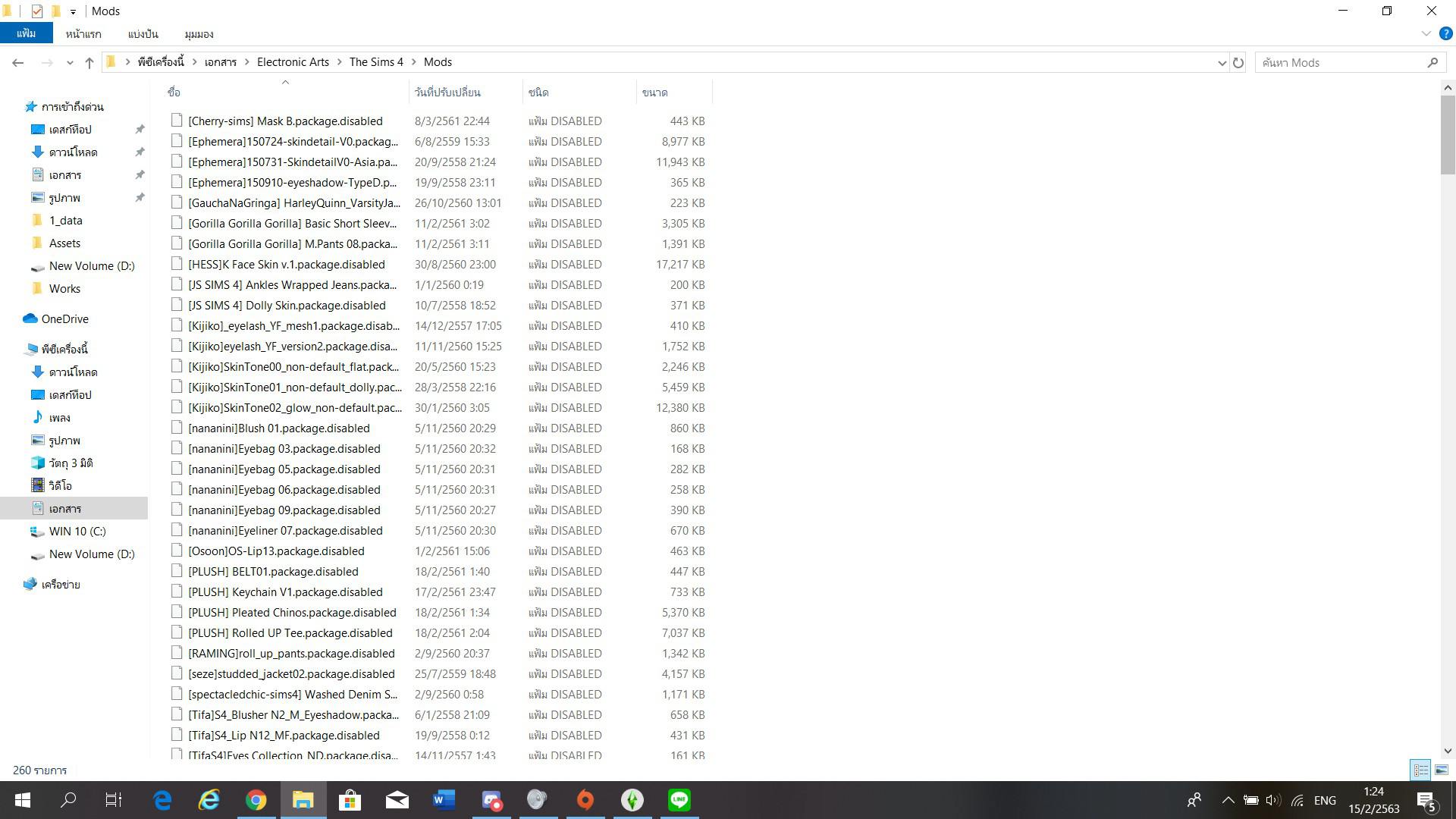Click the vertical scrollbar thumb in file list
Viewport: 1456px width, 819px height.
coord(1448,135)
